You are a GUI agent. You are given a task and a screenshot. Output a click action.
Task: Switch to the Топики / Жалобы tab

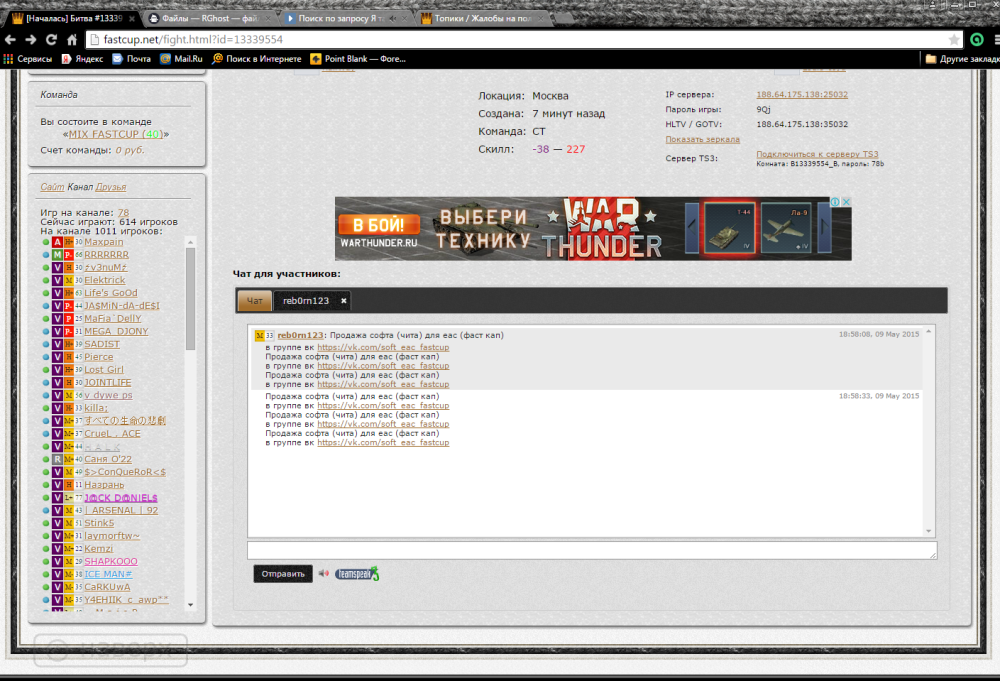tap(482, 18)
